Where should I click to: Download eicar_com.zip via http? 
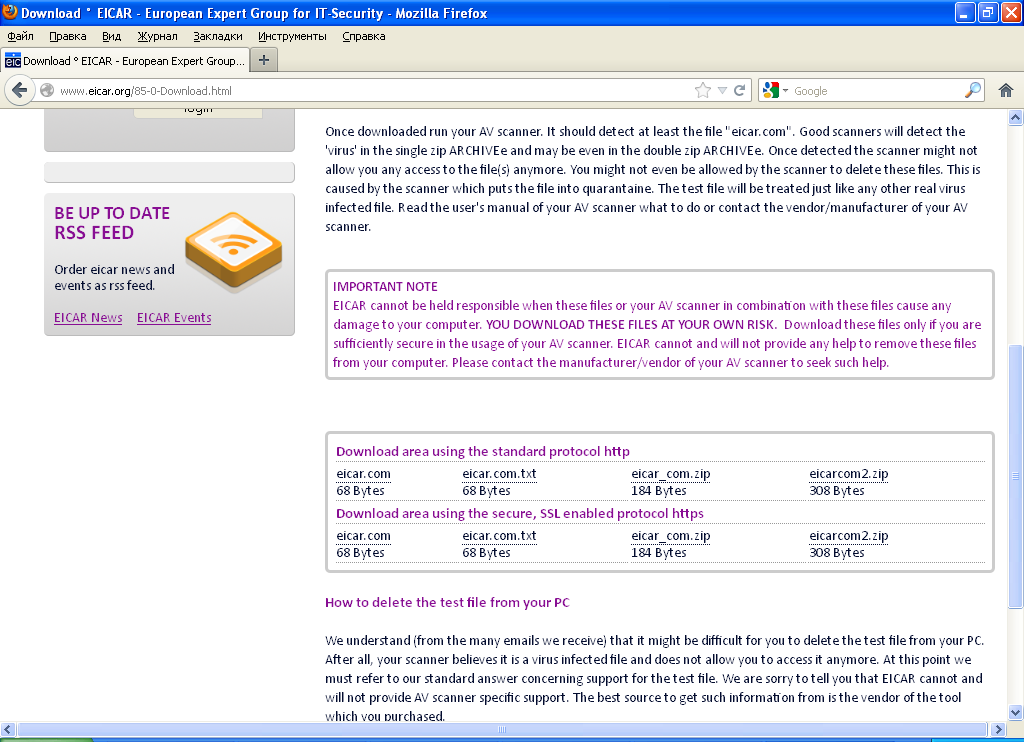pos(671,474)
